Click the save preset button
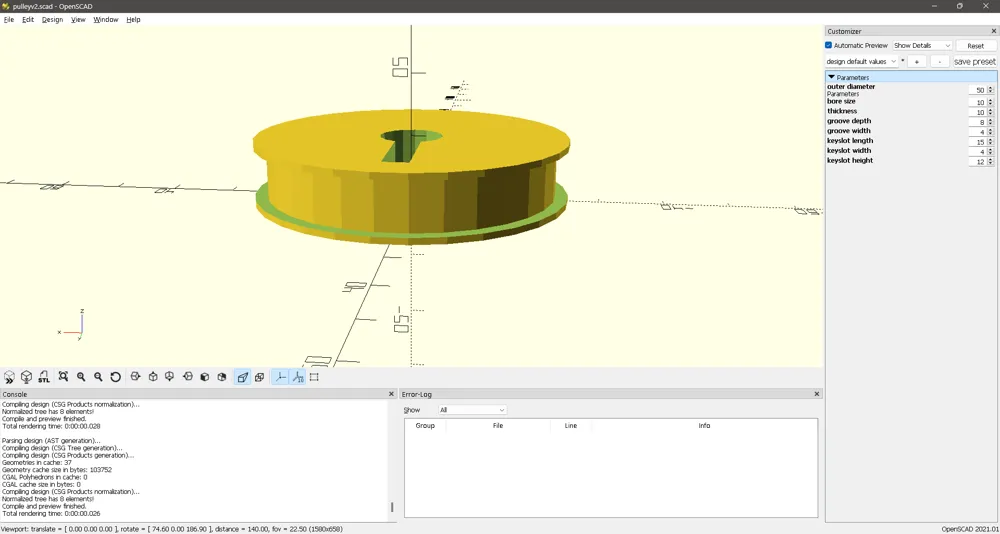1000x534 pixels. tap(974, 61)
